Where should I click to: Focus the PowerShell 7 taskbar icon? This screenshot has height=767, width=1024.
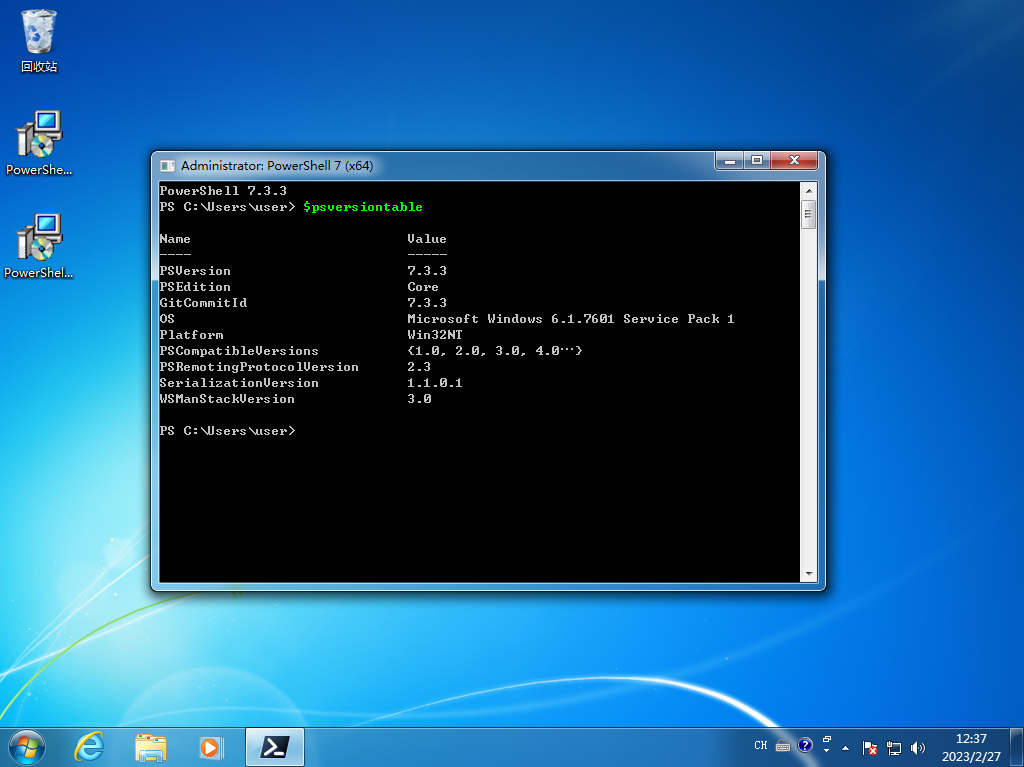tap(273, 747)
